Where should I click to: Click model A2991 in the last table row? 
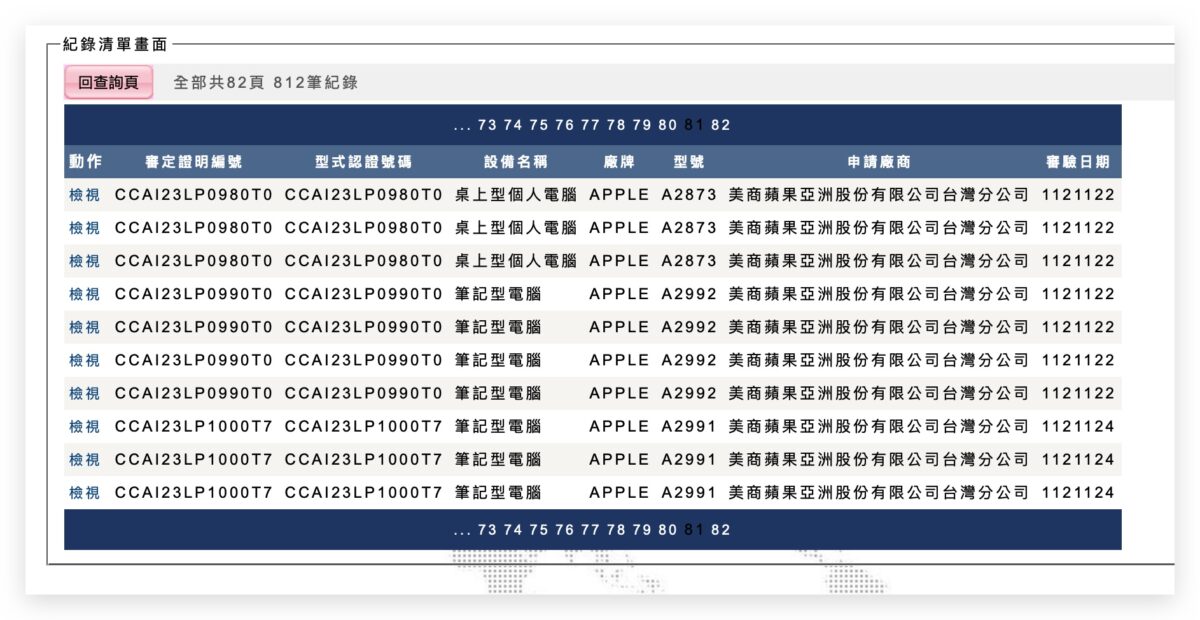tap(689, 492)
